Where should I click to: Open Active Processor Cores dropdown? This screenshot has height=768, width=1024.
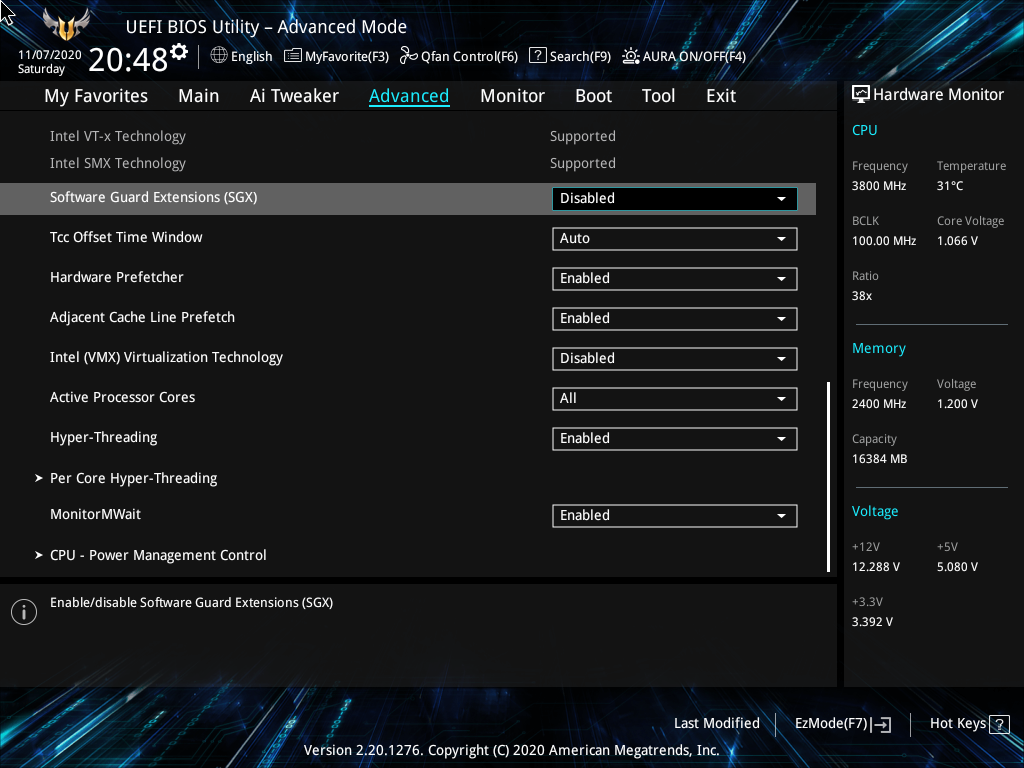(x=675, y=398)
